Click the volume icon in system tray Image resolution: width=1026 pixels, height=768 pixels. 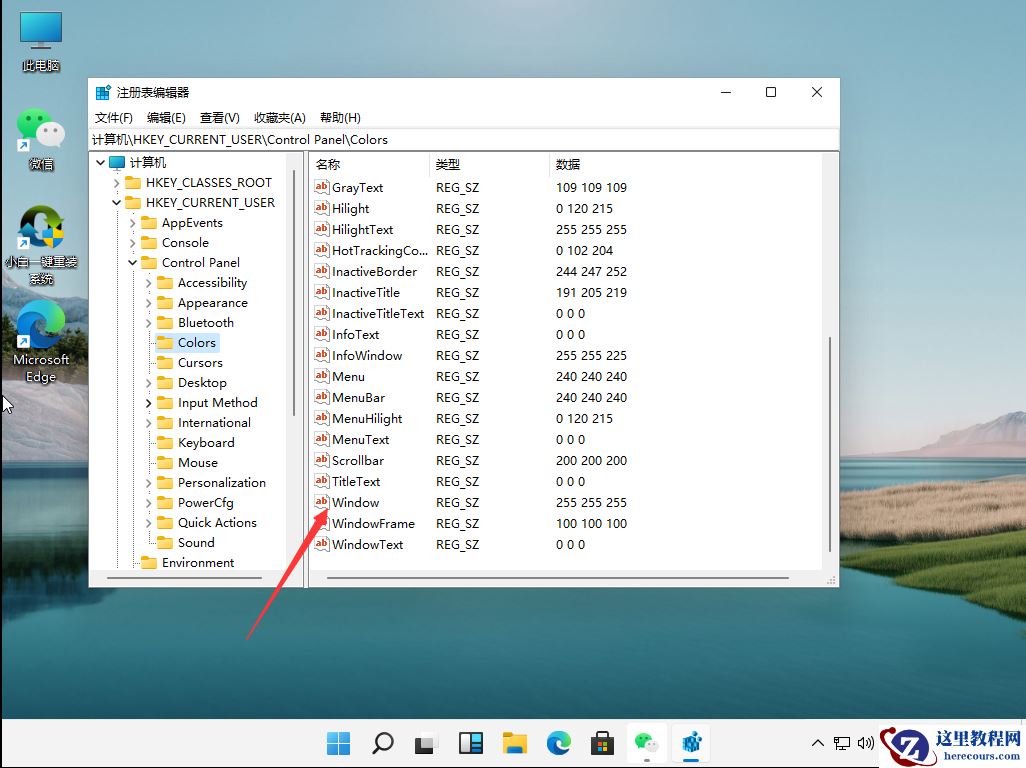pyautogui.click(x=866, y=743)
